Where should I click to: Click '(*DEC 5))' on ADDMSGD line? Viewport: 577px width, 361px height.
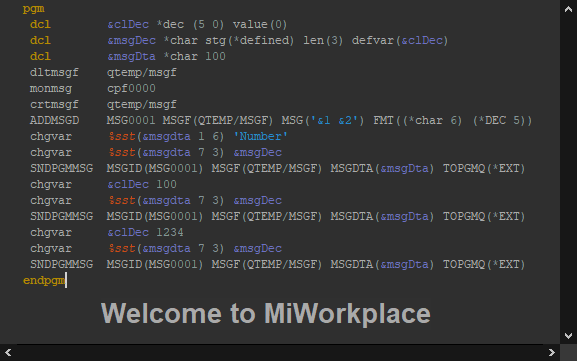[x=503, y=121]
